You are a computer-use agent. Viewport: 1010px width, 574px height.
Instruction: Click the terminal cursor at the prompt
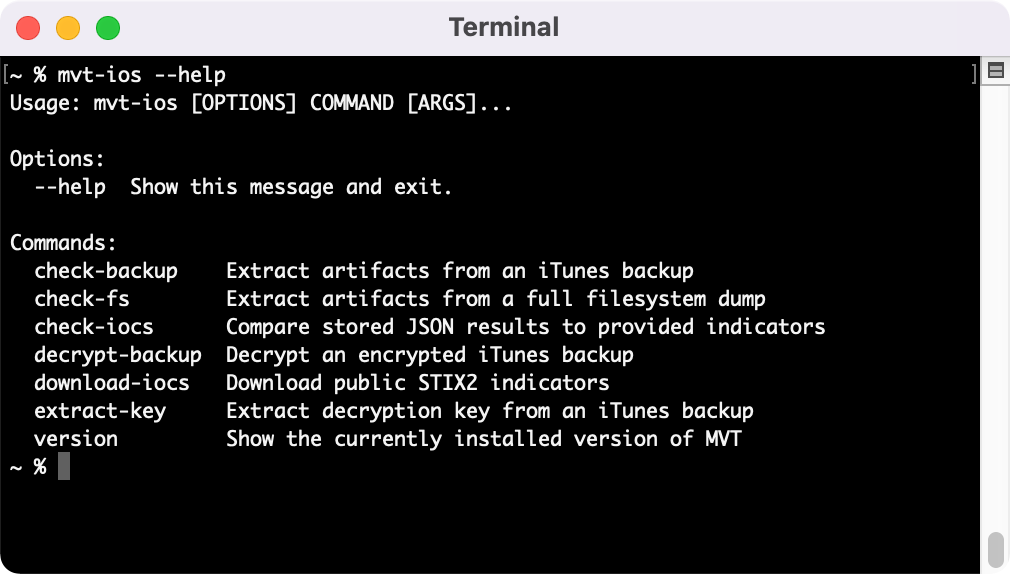click(x=64, y=466)
